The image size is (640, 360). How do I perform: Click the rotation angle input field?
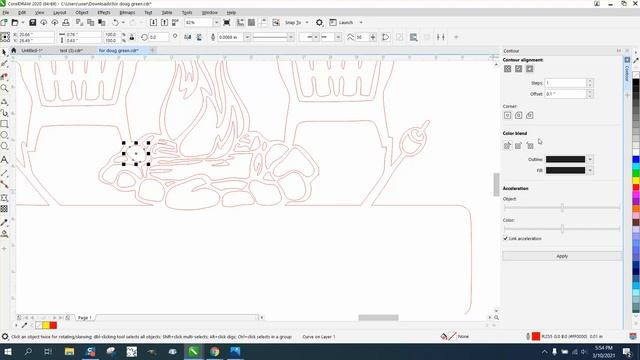tap(159, 37)
